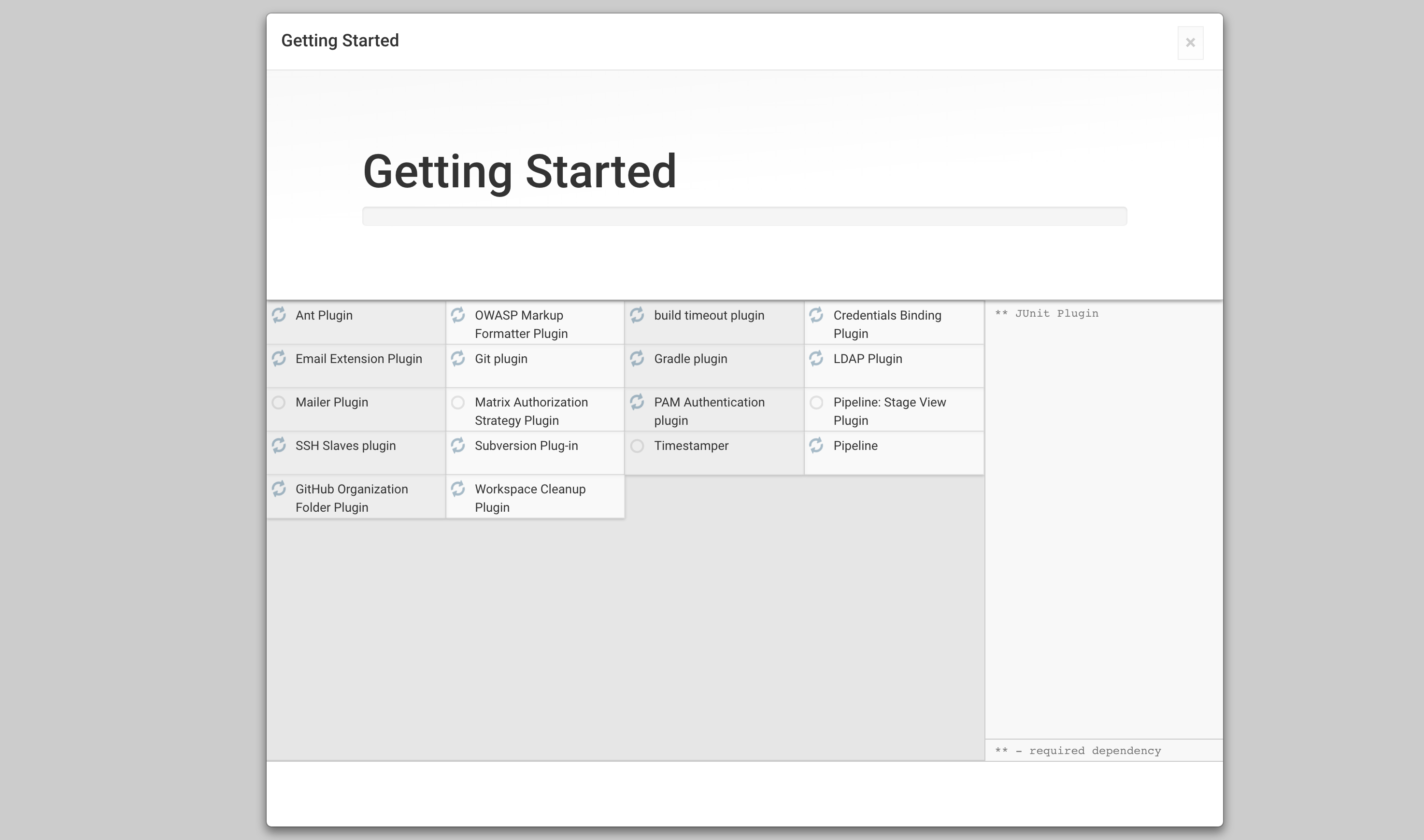Image resolution: width=1424 pixels, height=840 pixels.
Task: Select the build timeout plugin label
Action: pyautogui.click(x=709, y=315)
